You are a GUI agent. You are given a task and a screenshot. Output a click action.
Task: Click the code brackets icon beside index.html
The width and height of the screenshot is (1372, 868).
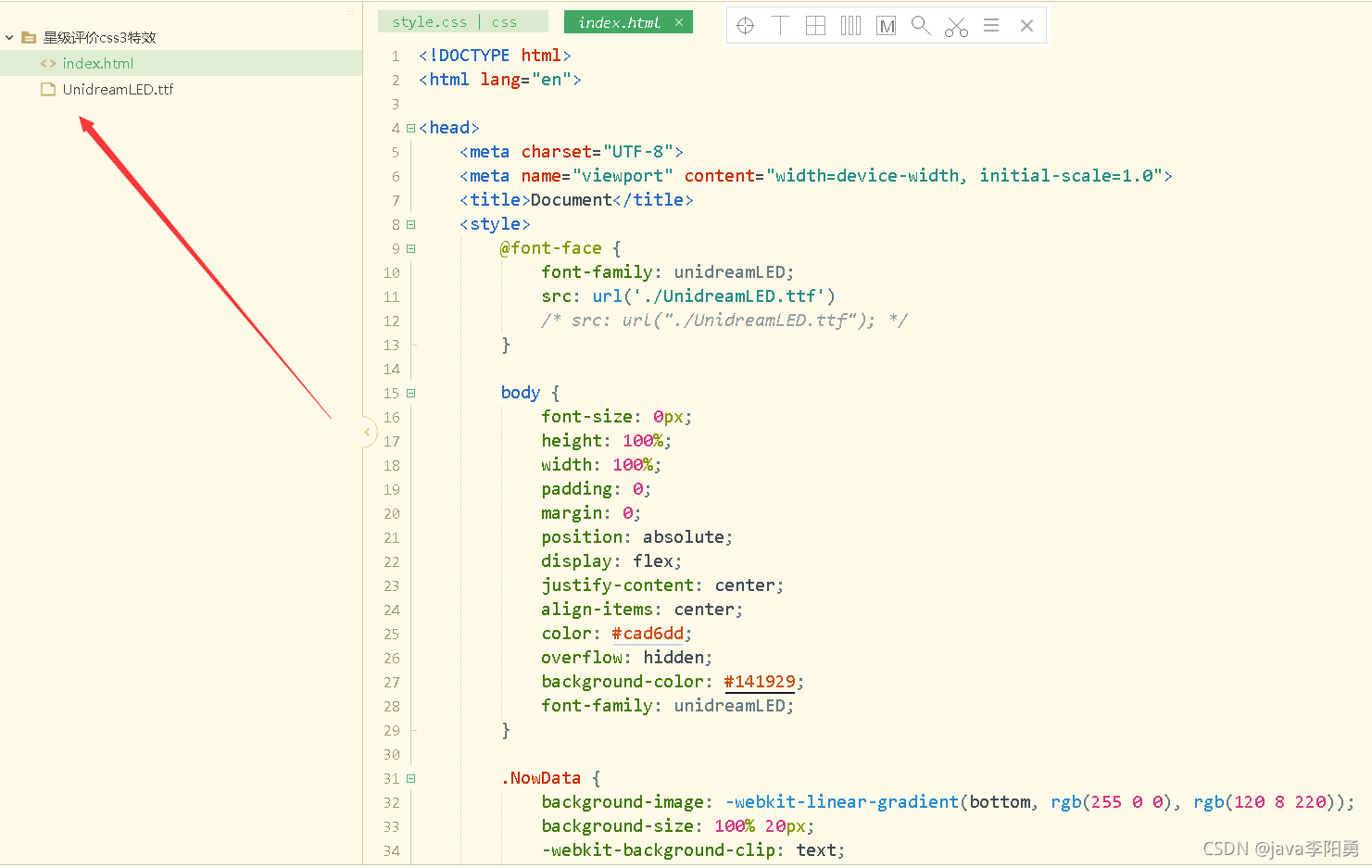click(48, 64)
